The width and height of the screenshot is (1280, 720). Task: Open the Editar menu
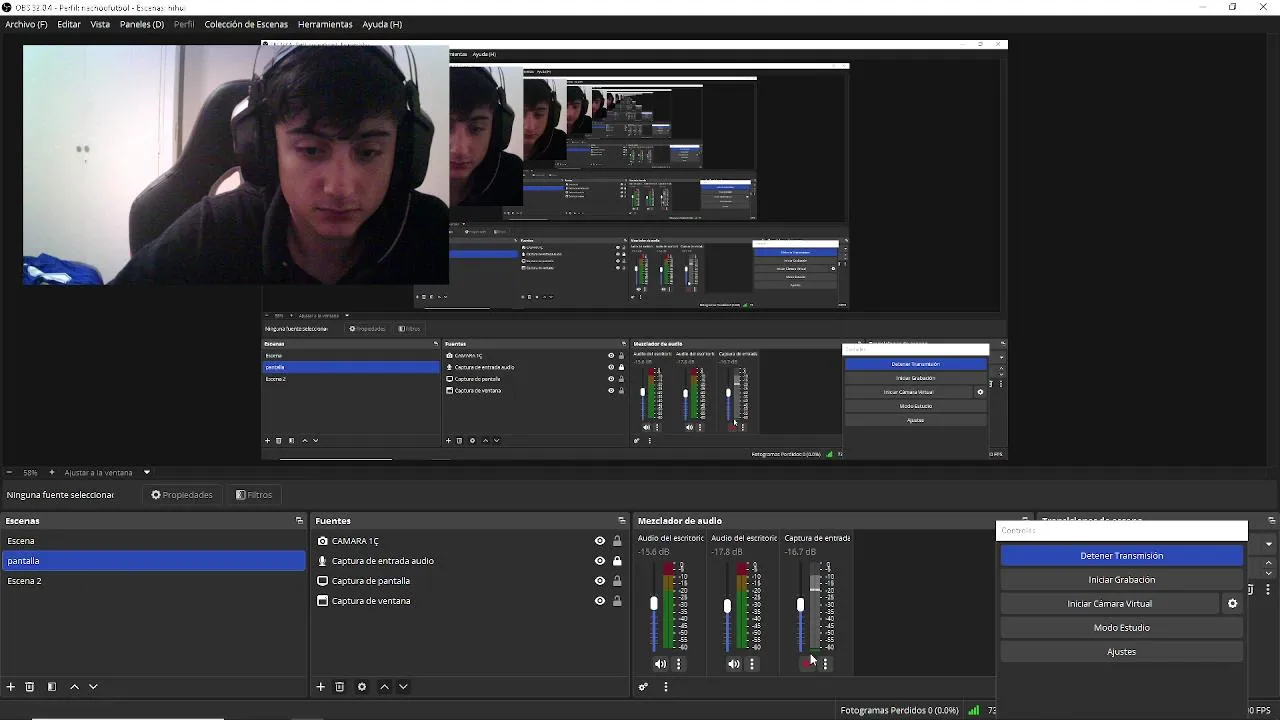pyautogui.click(x=69, y=24)
